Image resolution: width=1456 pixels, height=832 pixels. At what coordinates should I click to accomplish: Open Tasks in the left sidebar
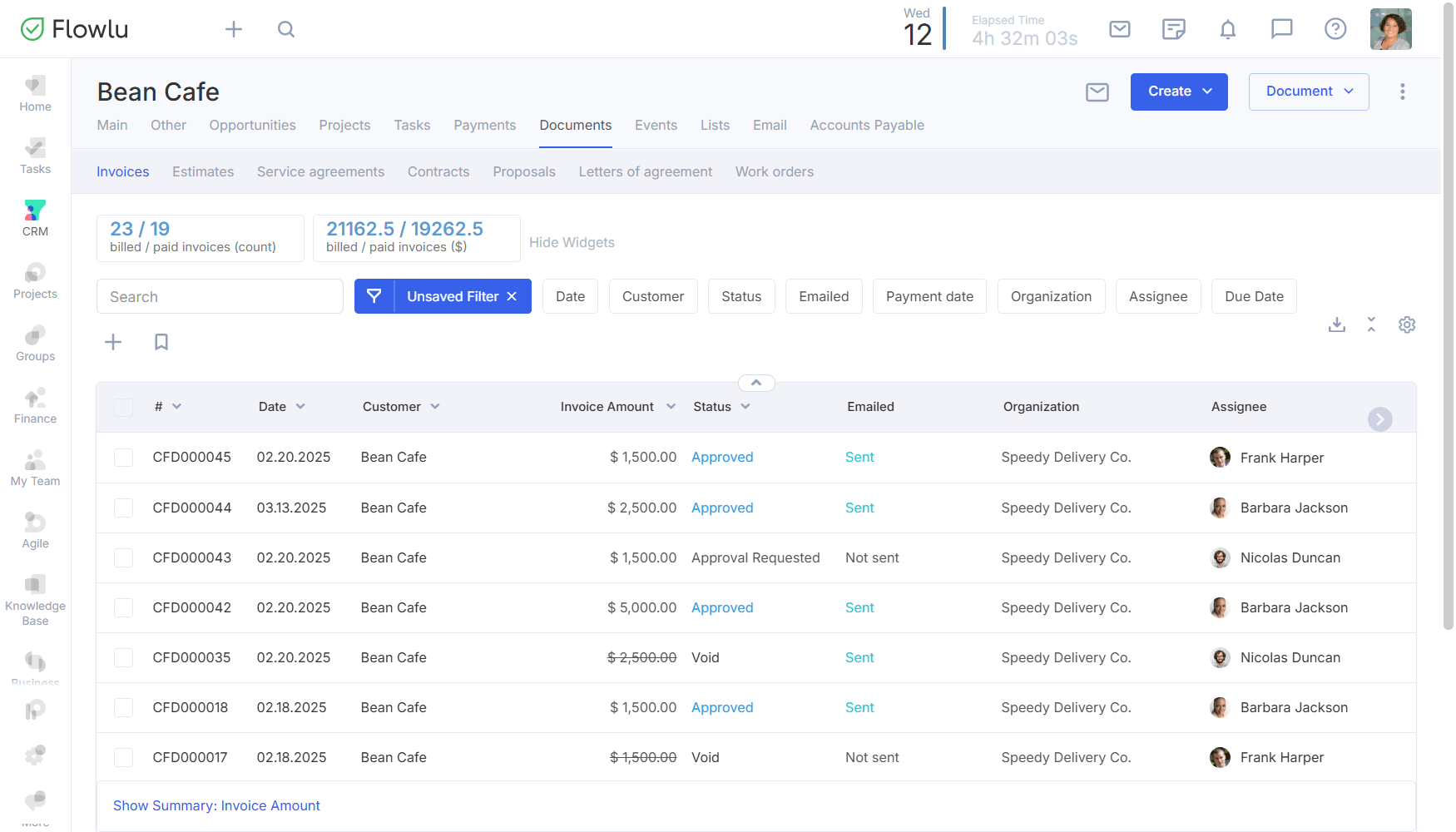pos(35,156)
